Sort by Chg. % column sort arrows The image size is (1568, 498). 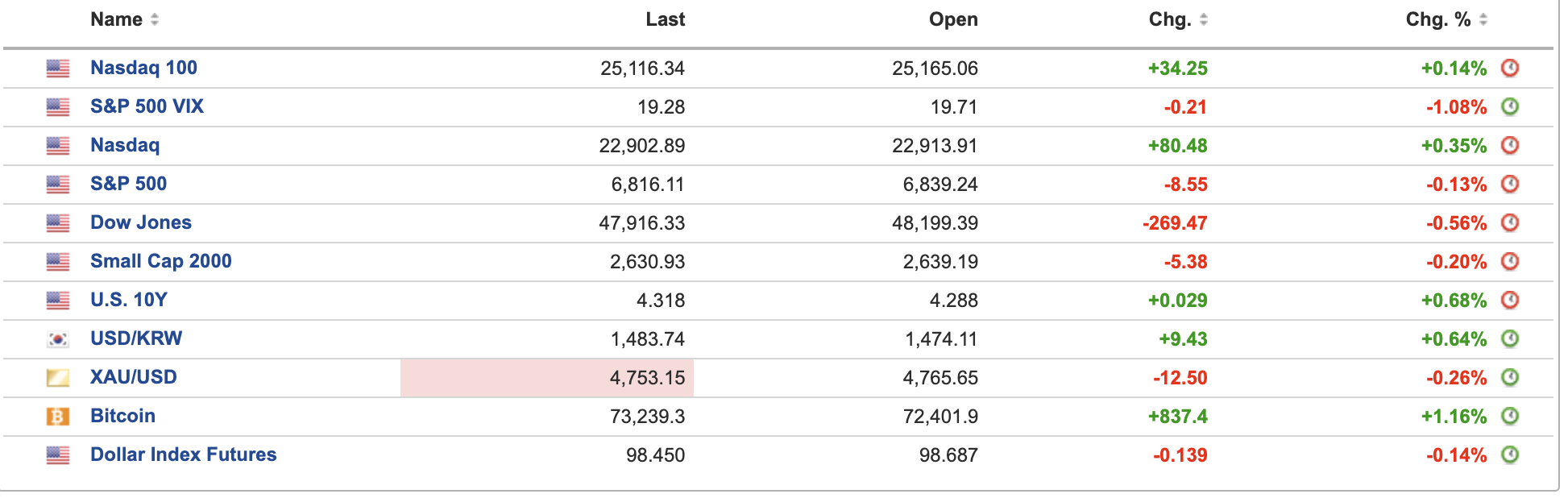pyautogui.click(x=1483, y=19)
